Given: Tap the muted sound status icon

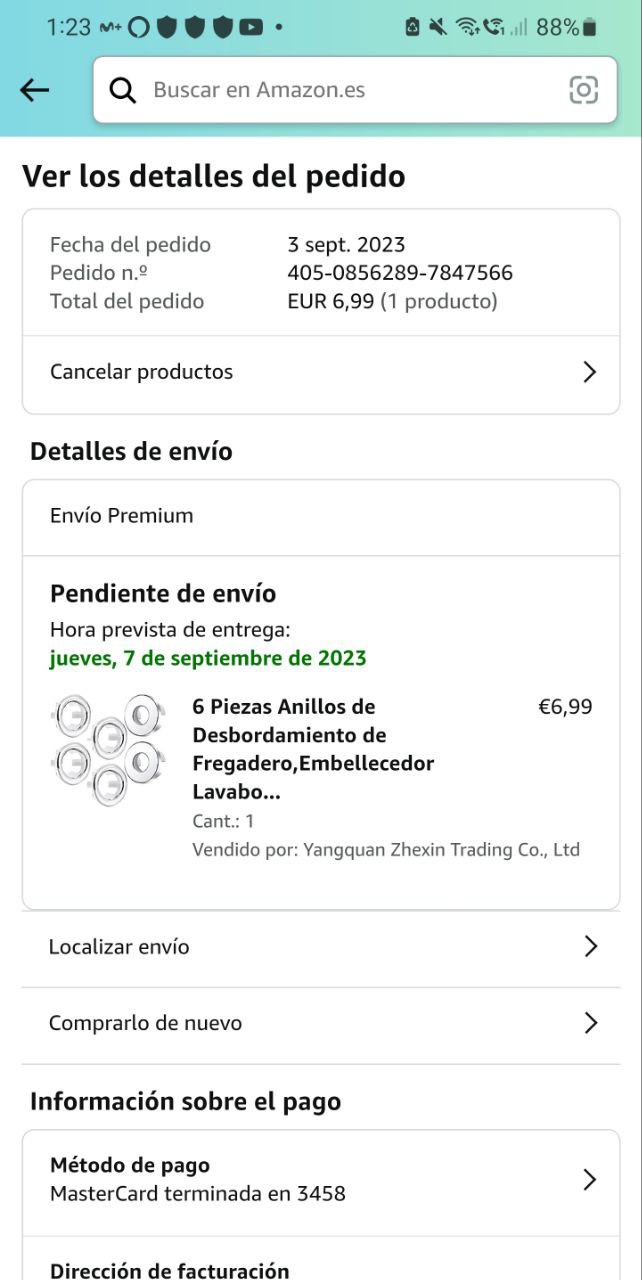Looking at the screenshot, I should [x=438, y=27].
